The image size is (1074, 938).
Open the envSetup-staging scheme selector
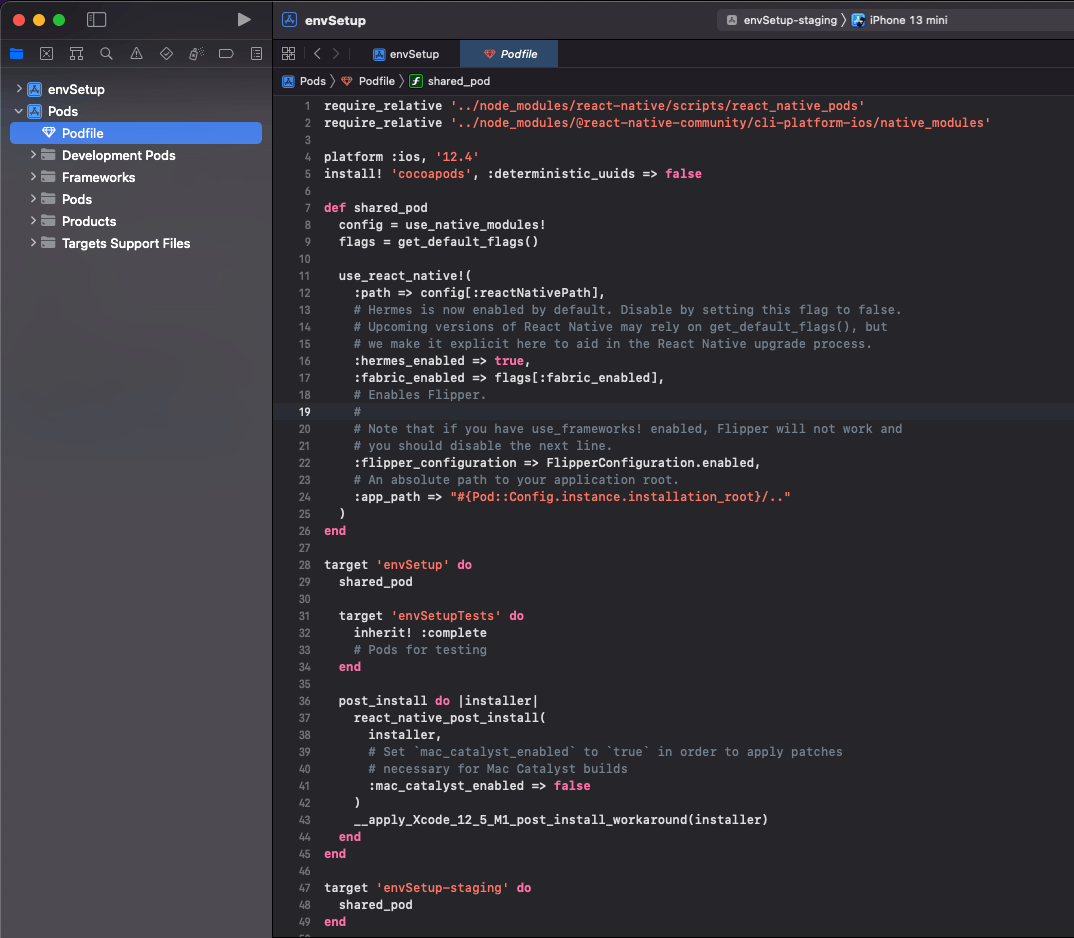point(782,20)
